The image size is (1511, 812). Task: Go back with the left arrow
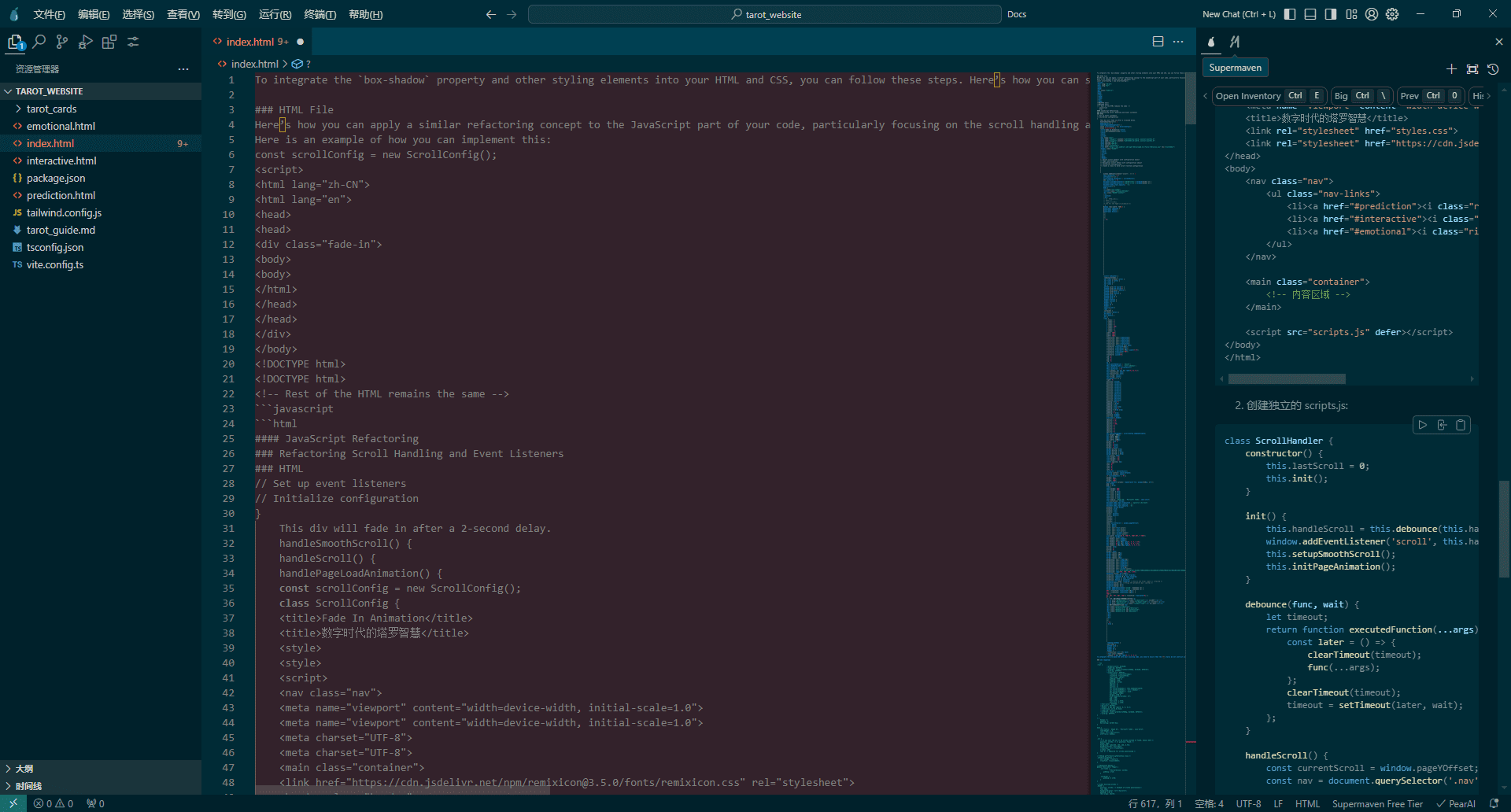pos(491,14)
